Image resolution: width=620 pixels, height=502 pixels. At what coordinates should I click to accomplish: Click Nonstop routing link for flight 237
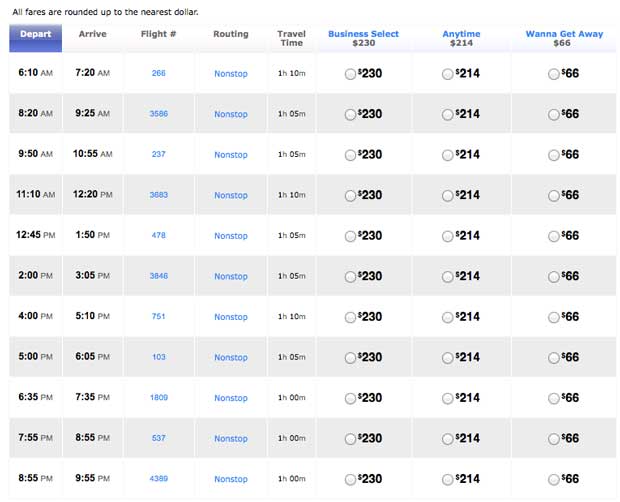coord(230,155)
